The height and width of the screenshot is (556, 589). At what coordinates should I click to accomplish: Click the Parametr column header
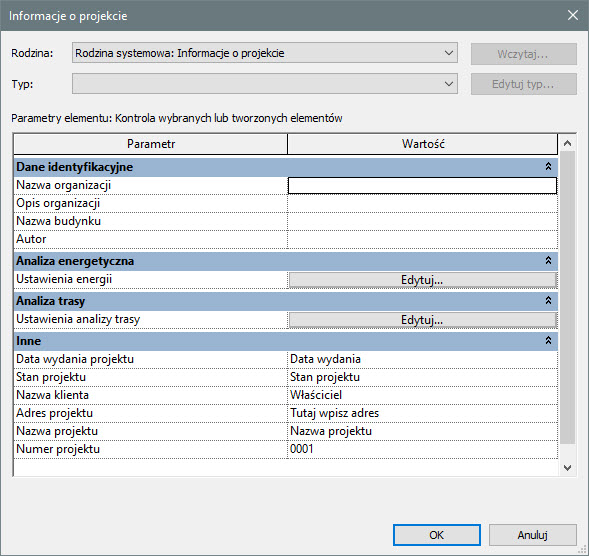click(x=151, y=144)
